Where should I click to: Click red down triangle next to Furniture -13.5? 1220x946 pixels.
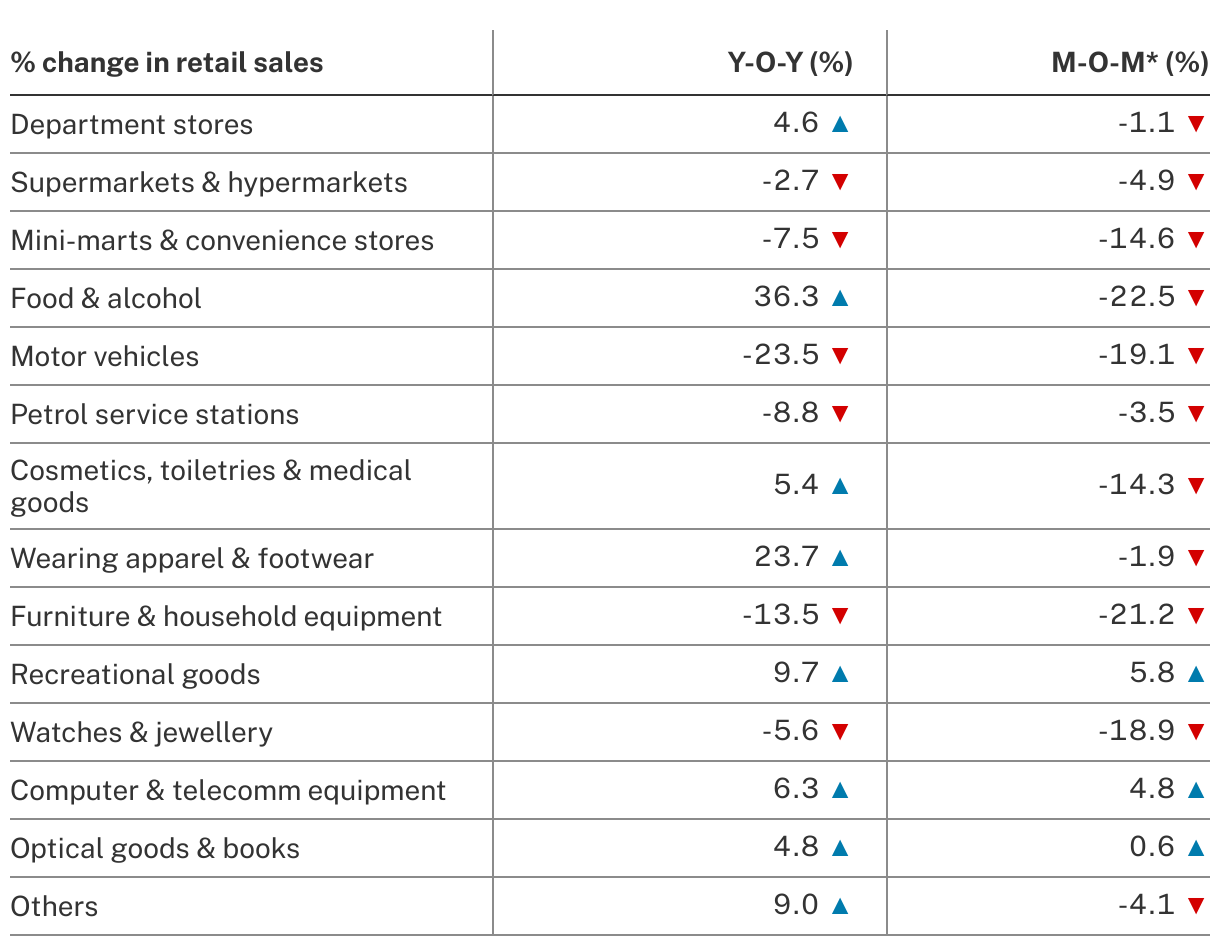point(840,616)
